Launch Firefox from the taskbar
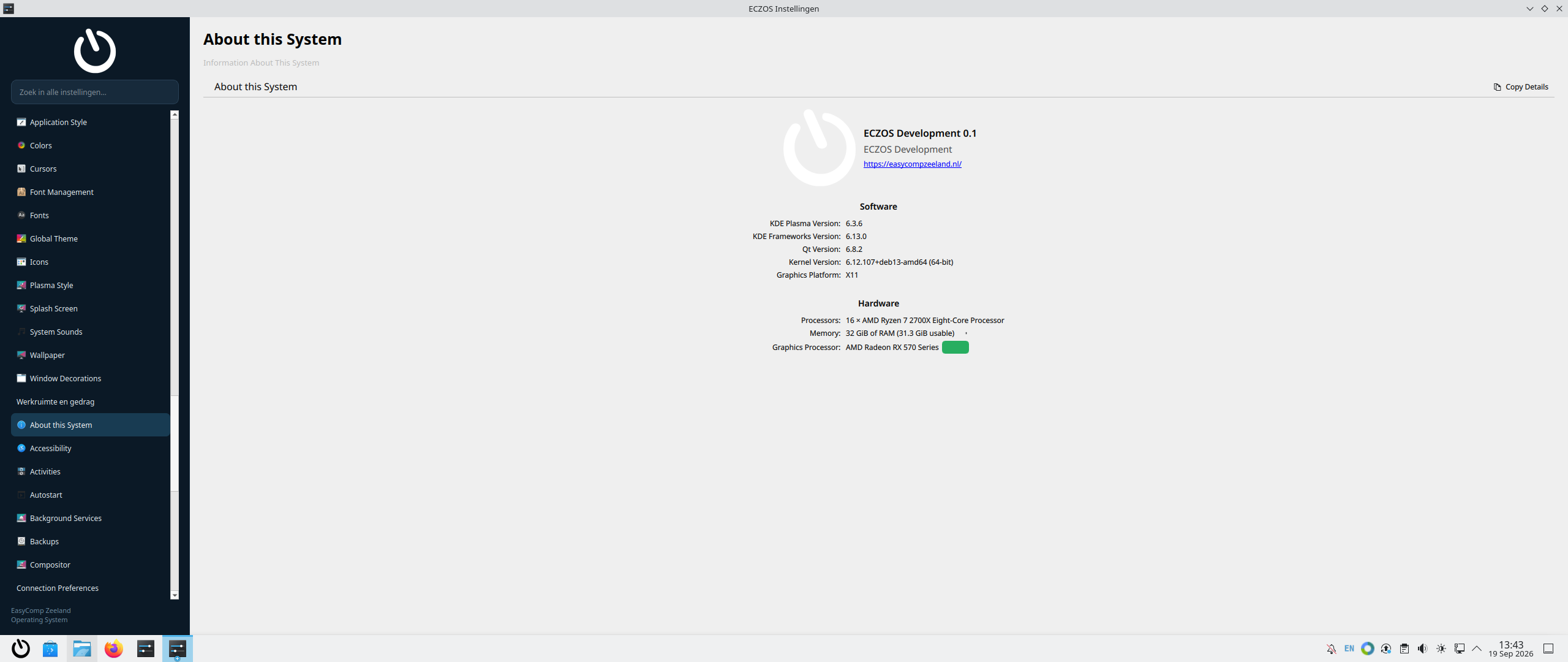The image size is (1568, 662). (114, 649)
